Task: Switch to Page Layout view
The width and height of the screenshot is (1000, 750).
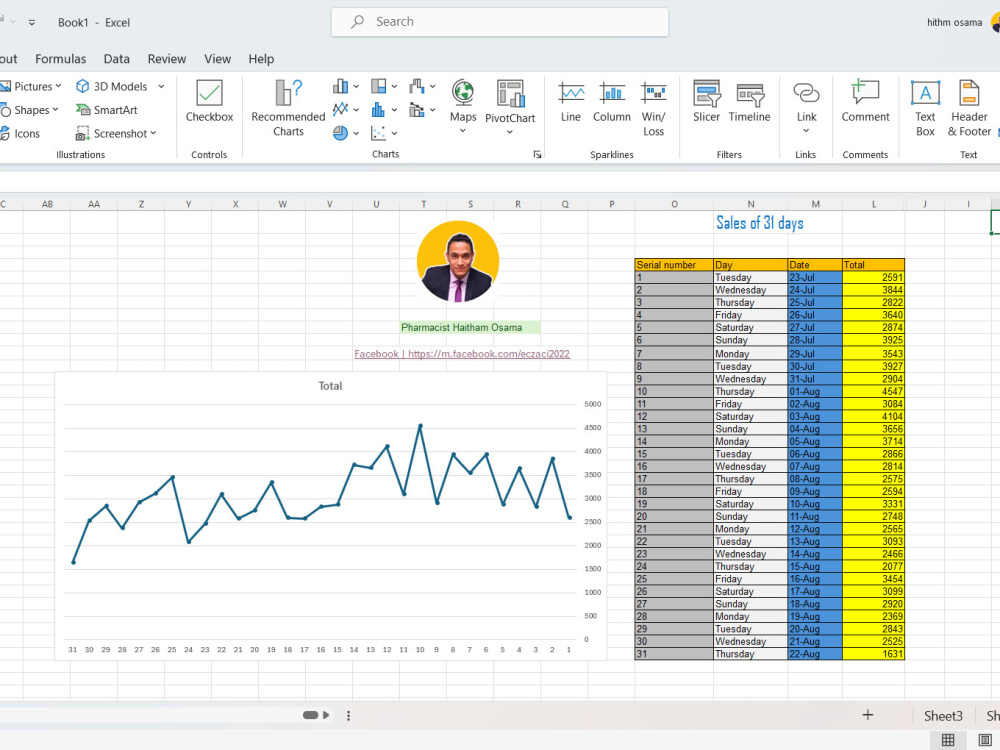Action: coord(984,740)
